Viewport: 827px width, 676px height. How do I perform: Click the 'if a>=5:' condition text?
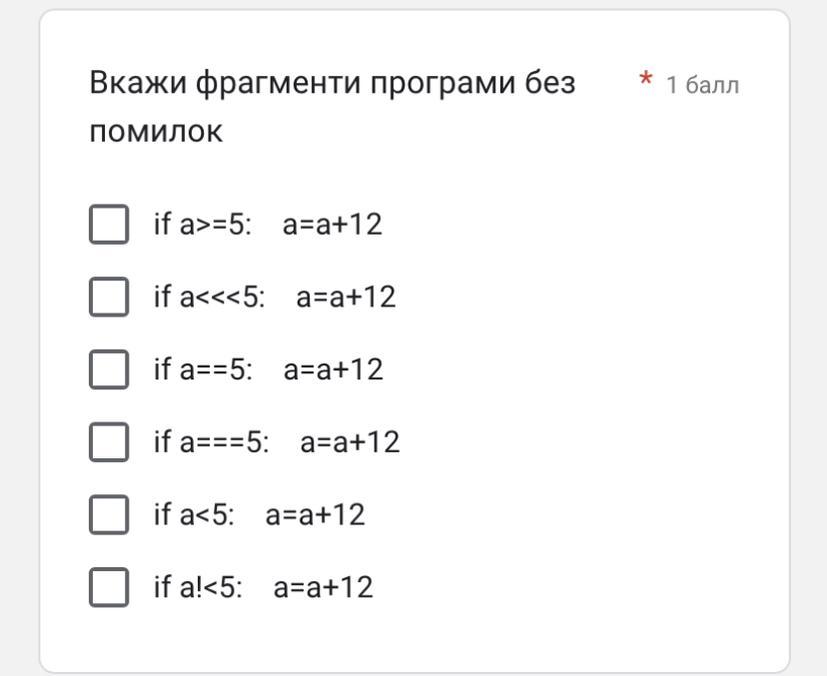(203, 224)
